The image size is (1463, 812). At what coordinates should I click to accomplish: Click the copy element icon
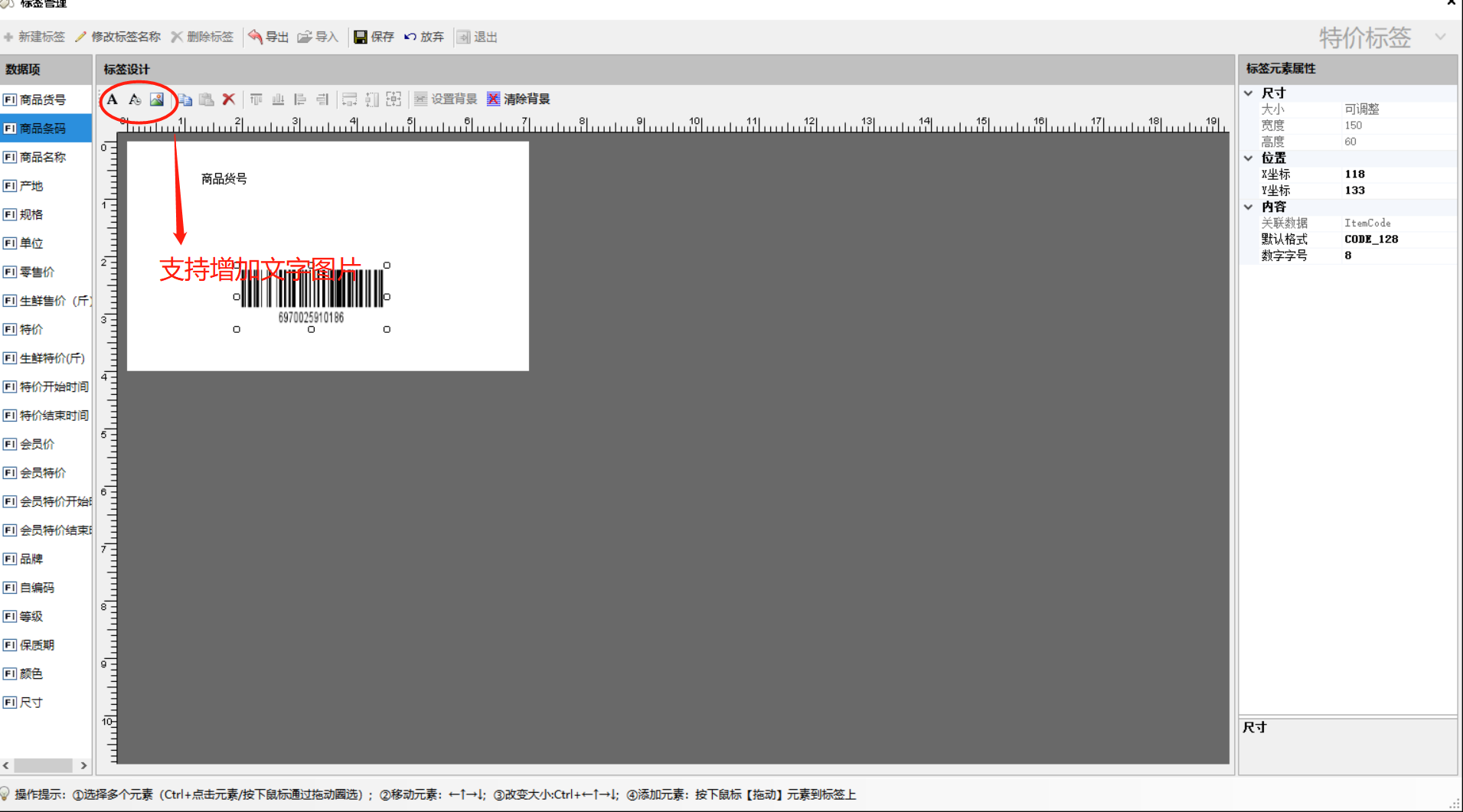point(185,99)
